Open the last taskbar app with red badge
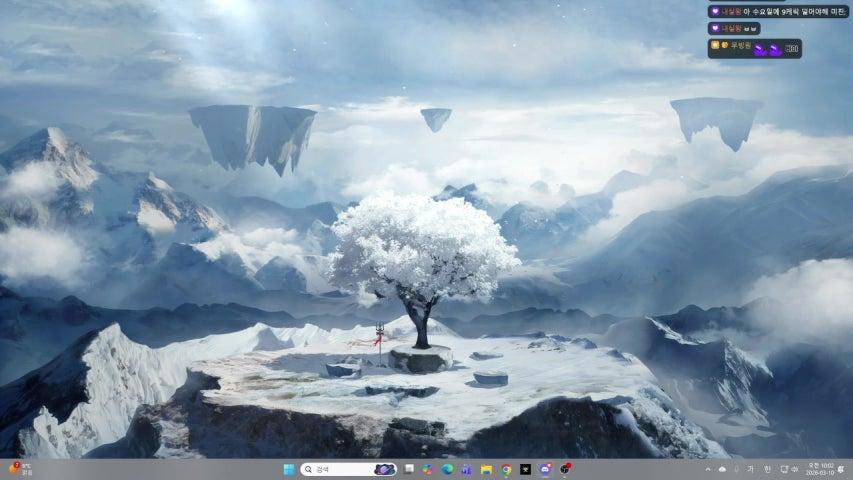Image resolution: width=853 pixels, height=480 pixels. point(565,469)
